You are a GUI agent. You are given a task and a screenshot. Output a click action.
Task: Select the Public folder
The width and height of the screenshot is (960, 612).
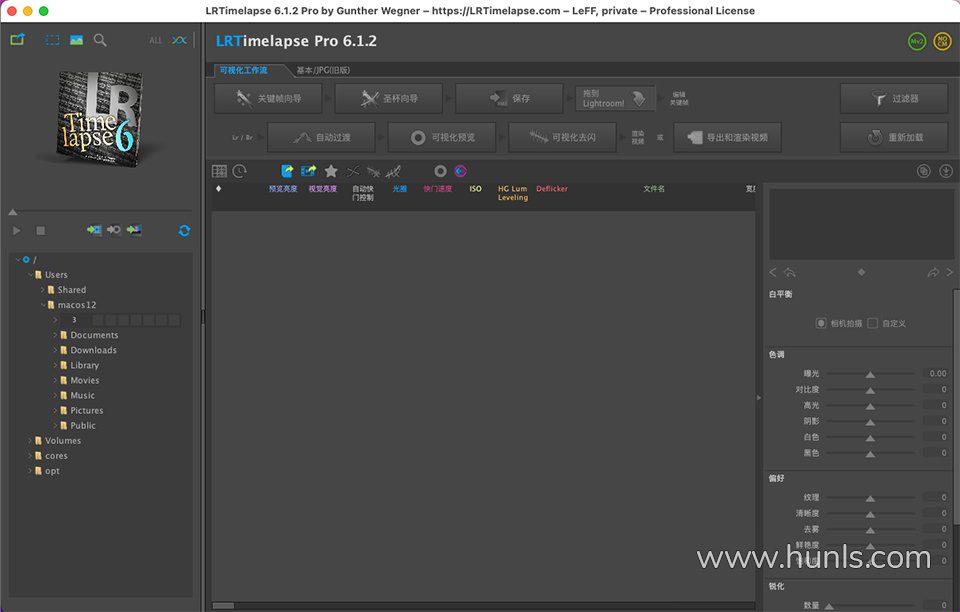pos(83,425)
